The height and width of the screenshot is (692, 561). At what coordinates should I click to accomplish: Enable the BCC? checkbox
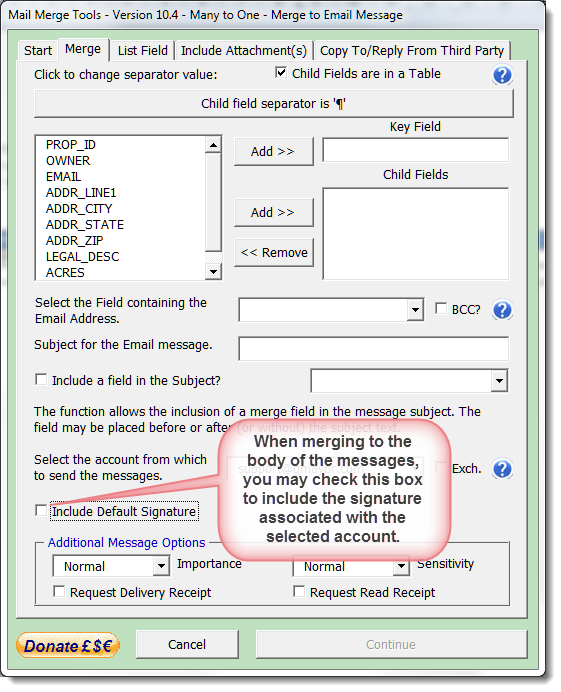coord(441,308)
